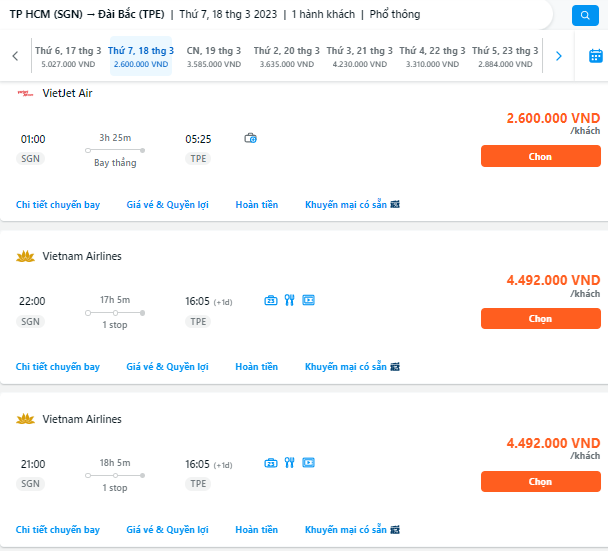
Task: Choose the VietJet Air 2.600.000 VND flight
Action: click(541, 156)
